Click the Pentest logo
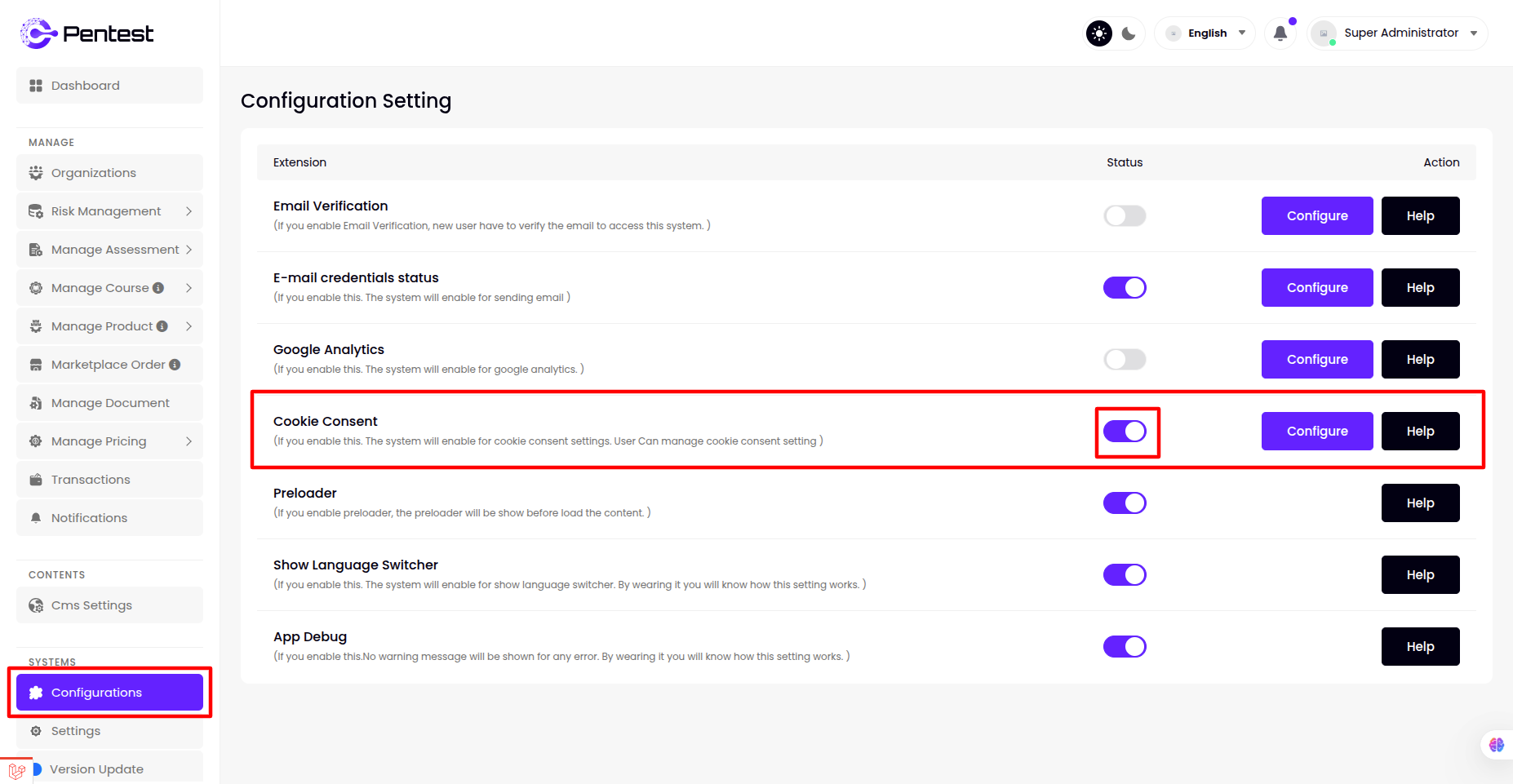Screen dimensions: 1513x784 click(87, 33)
